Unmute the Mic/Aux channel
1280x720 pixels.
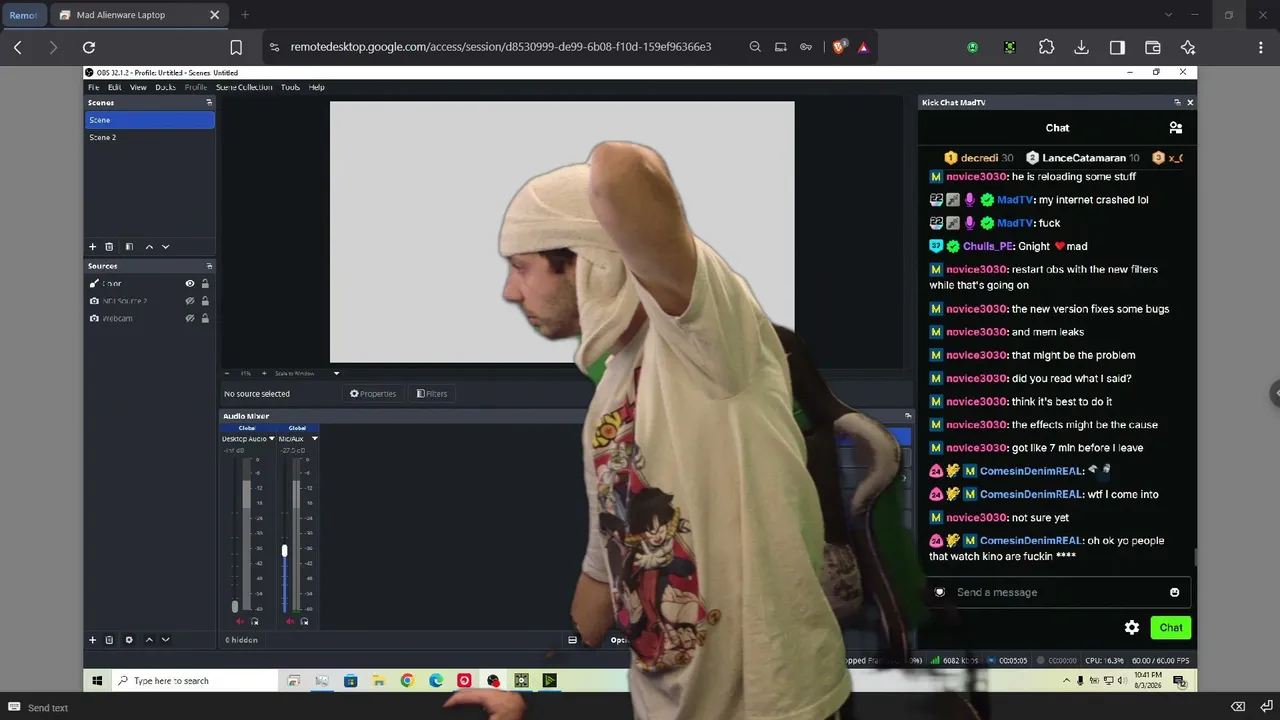point(290,622)
